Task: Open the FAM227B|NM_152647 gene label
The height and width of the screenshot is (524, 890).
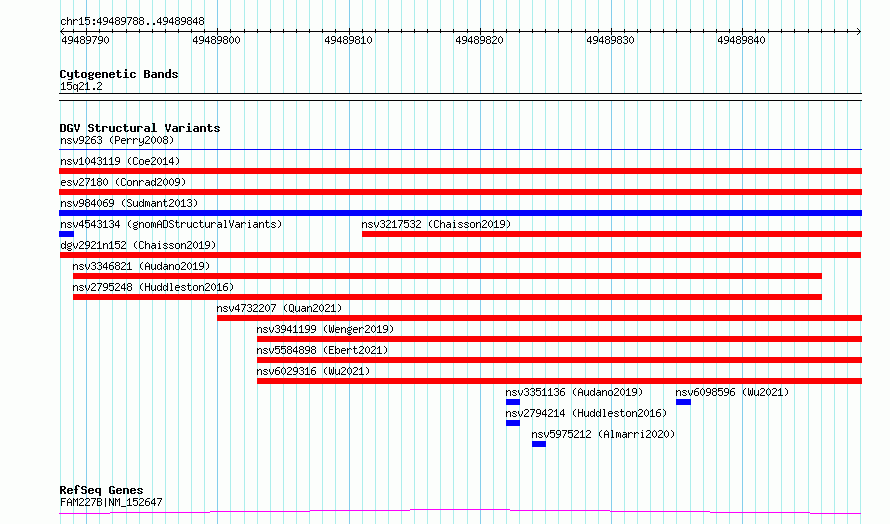Action: 111,502
